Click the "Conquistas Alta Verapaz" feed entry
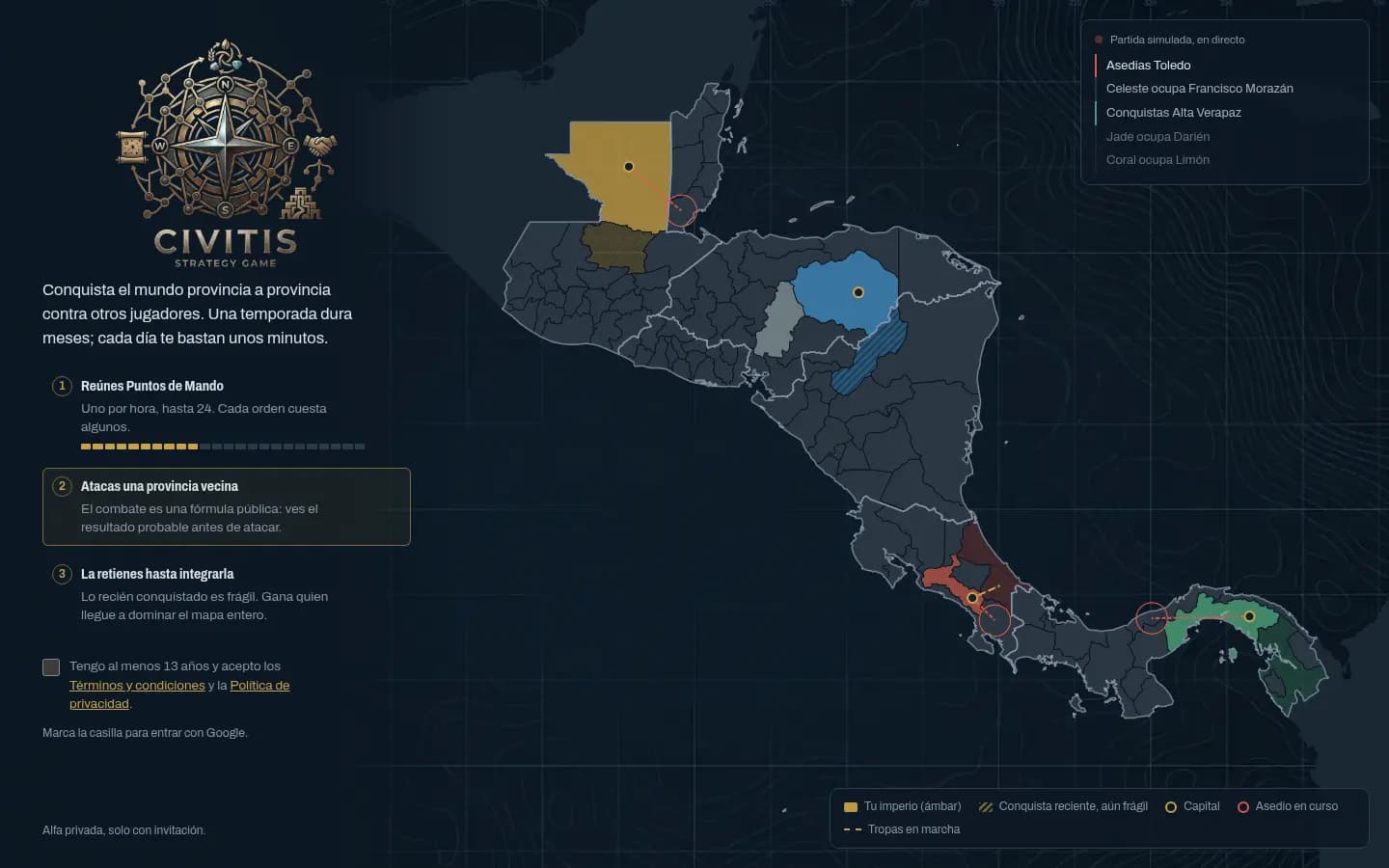 pos(1173,113)
